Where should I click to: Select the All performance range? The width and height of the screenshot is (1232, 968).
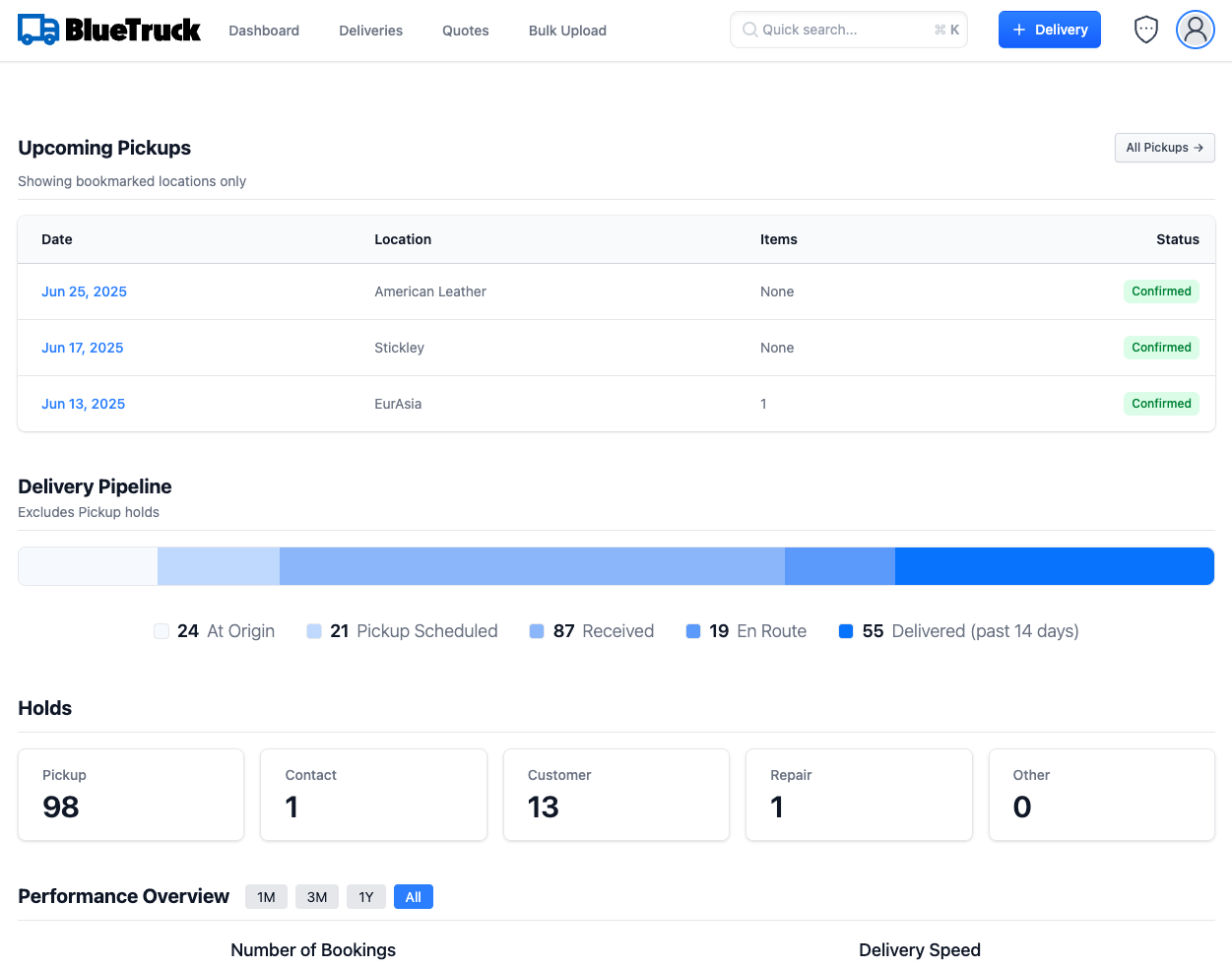pyautogui.click(x=414, y=897)
